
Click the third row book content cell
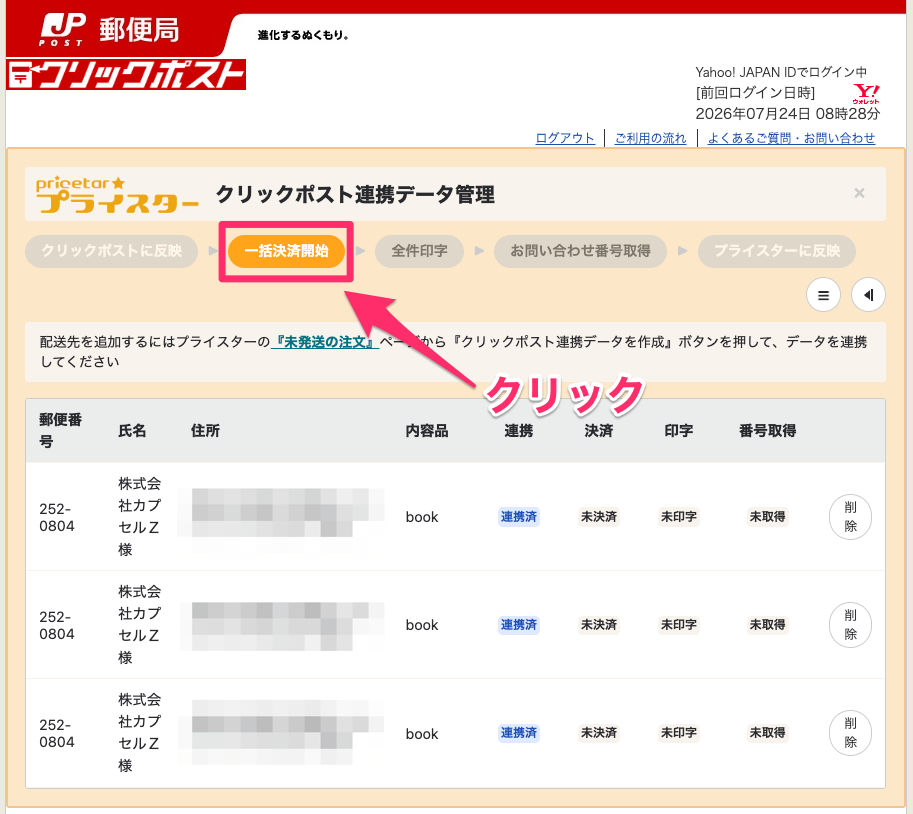pyautogui.click(x=422, y=734)
